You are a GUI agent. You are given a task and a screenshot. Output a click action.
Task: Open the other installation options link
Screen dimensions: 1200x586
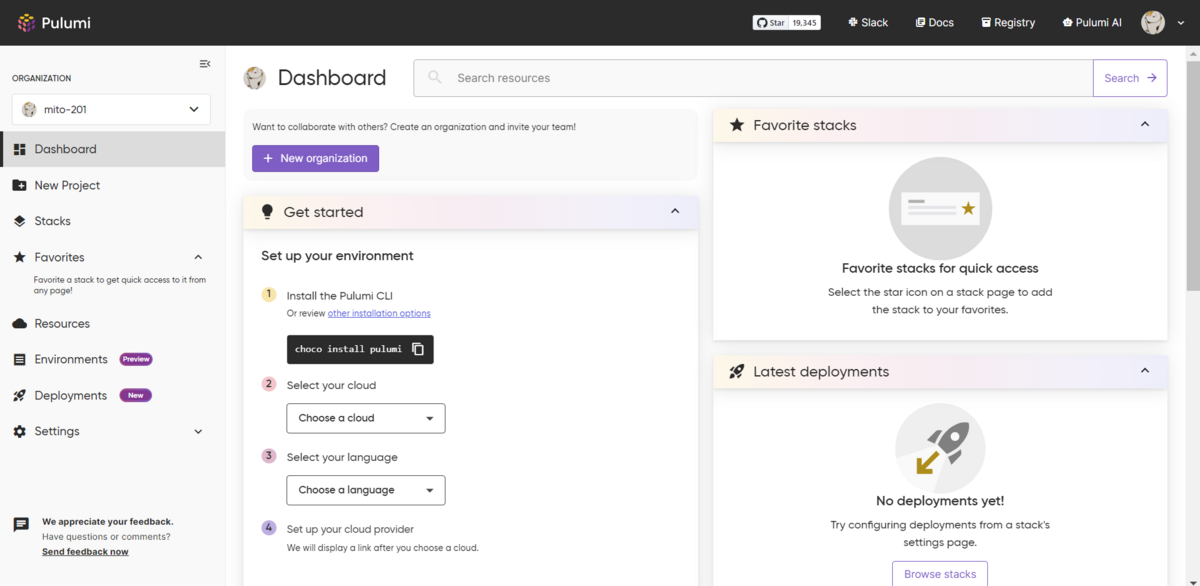coord(379,313)
